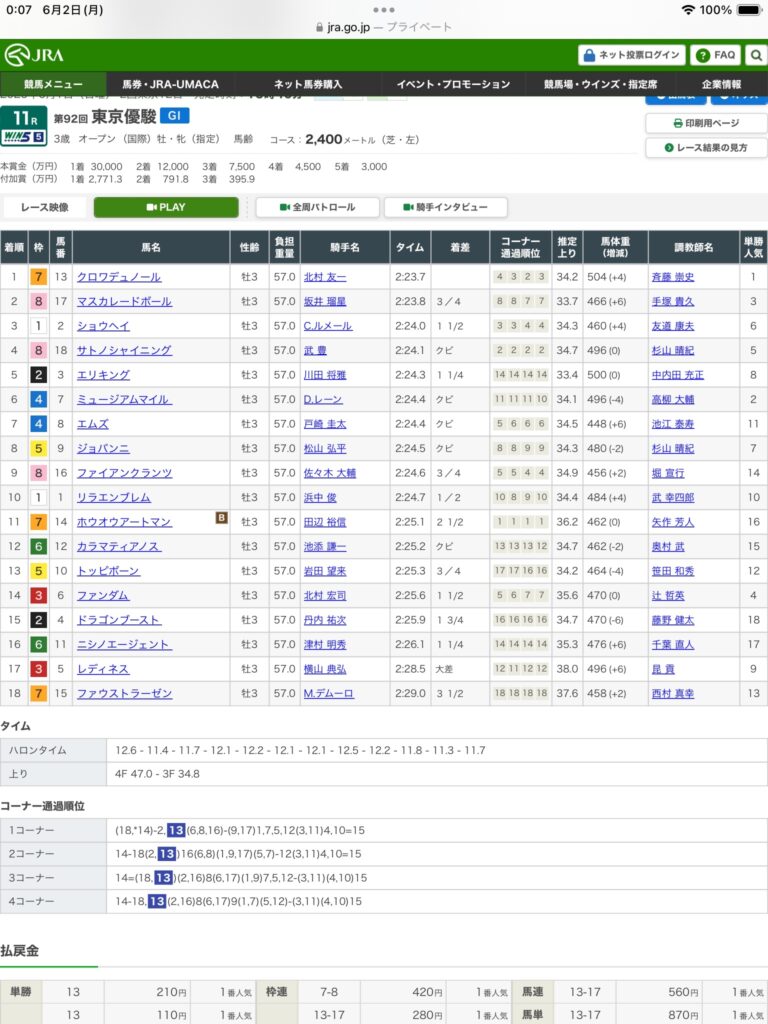768x1024 pixels.
Task: Open the レース結果の見方 guide
Action: (706, 148)
